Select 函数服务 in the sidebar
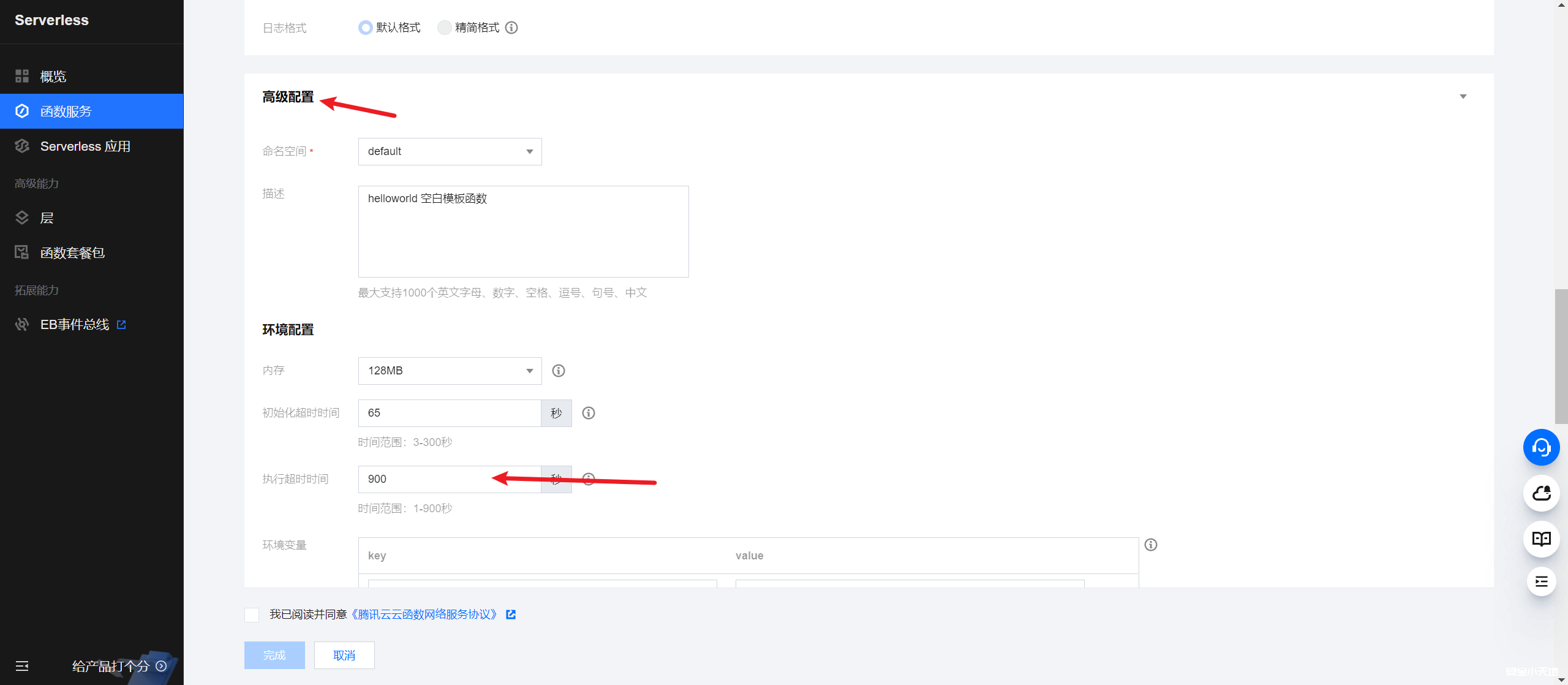The height and width of the screenshot is (685, 1568). pos(66,111)
